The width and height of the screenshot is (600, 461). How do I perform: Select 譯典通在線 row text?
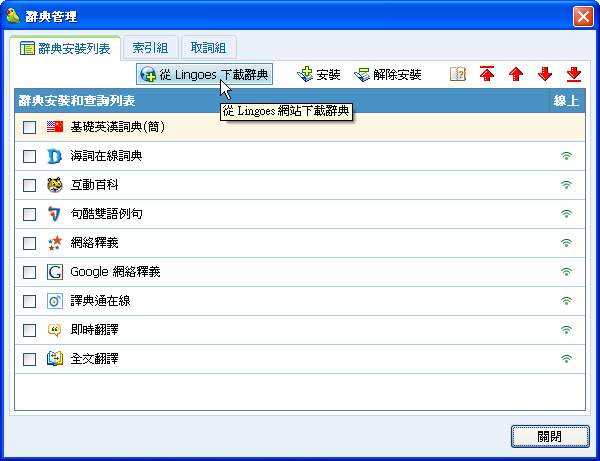coord(100,301)
